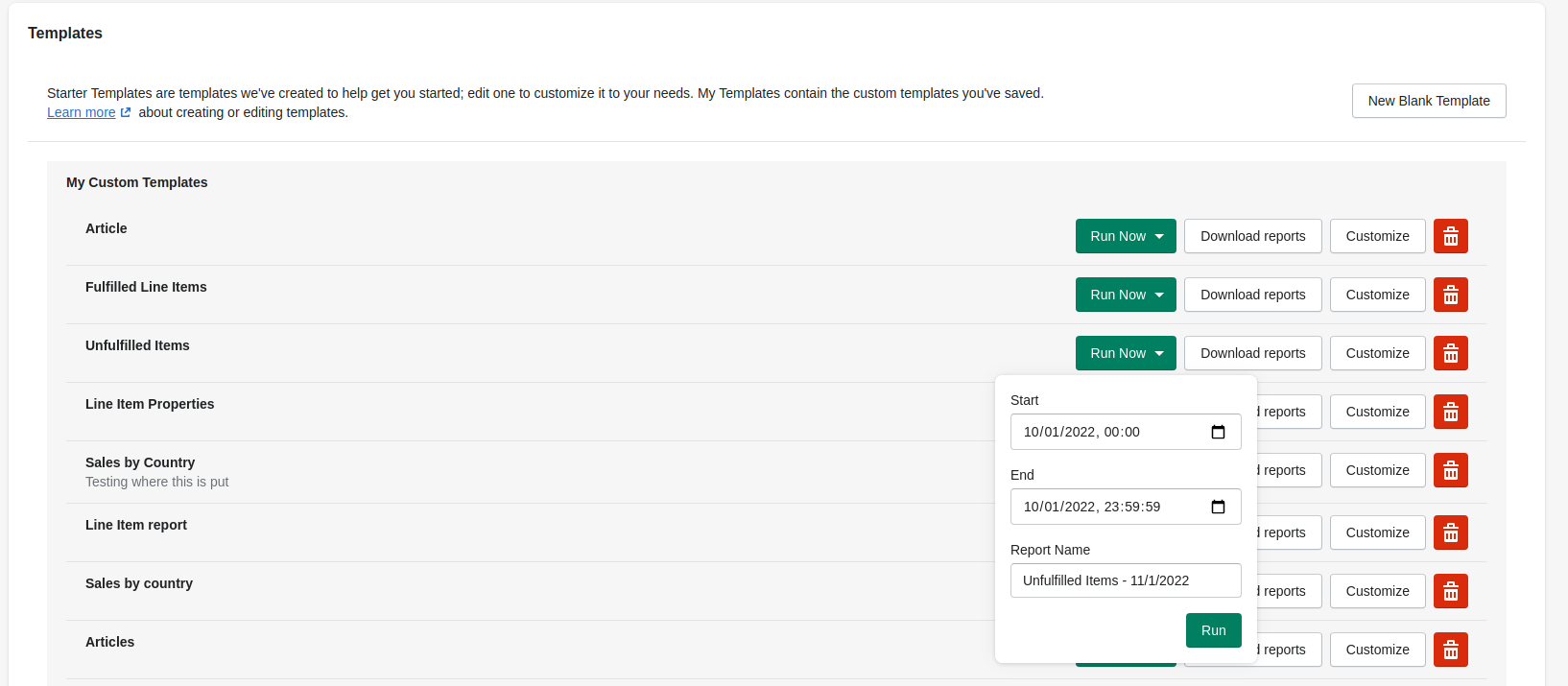
Task: Delete the Line Item report template
Action: (1450, 532)
